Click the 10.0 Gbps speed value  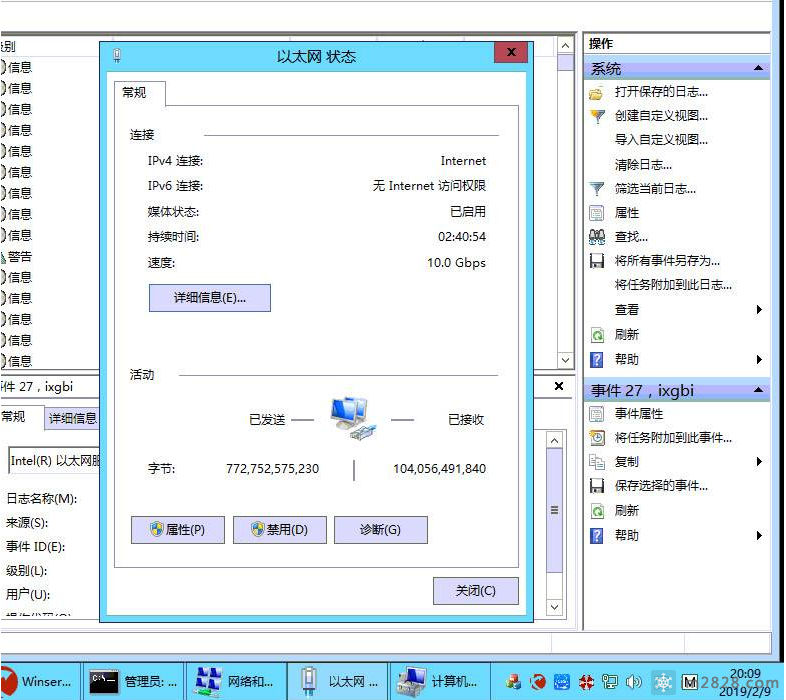(x=456, y=263)
